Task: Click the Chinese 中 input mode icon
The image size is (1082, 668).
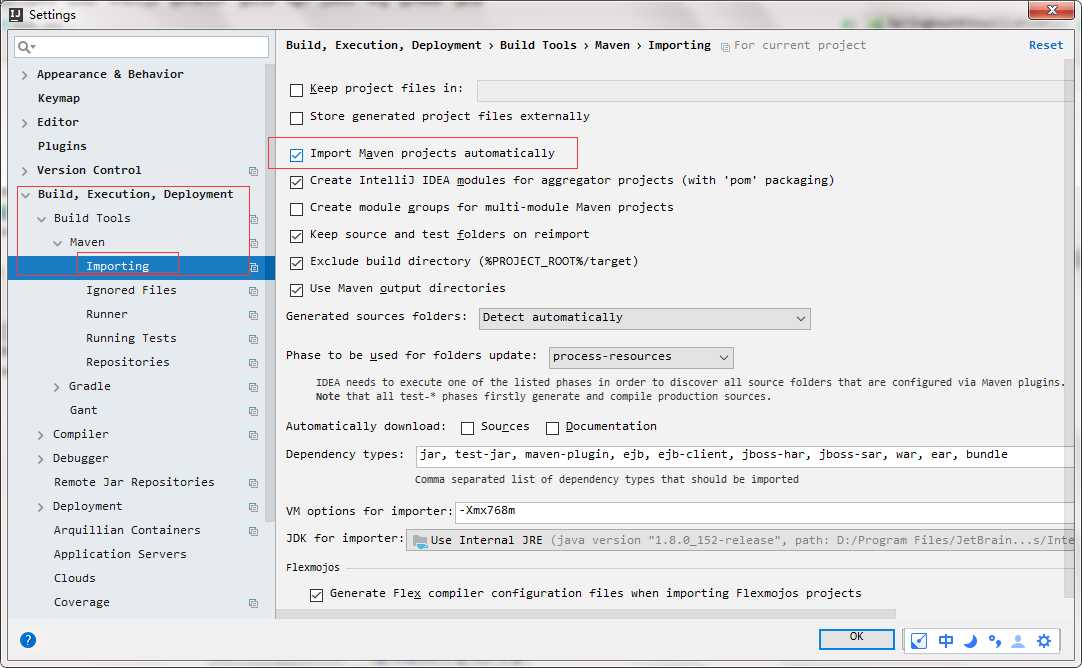Action: [x=945, y=641]
